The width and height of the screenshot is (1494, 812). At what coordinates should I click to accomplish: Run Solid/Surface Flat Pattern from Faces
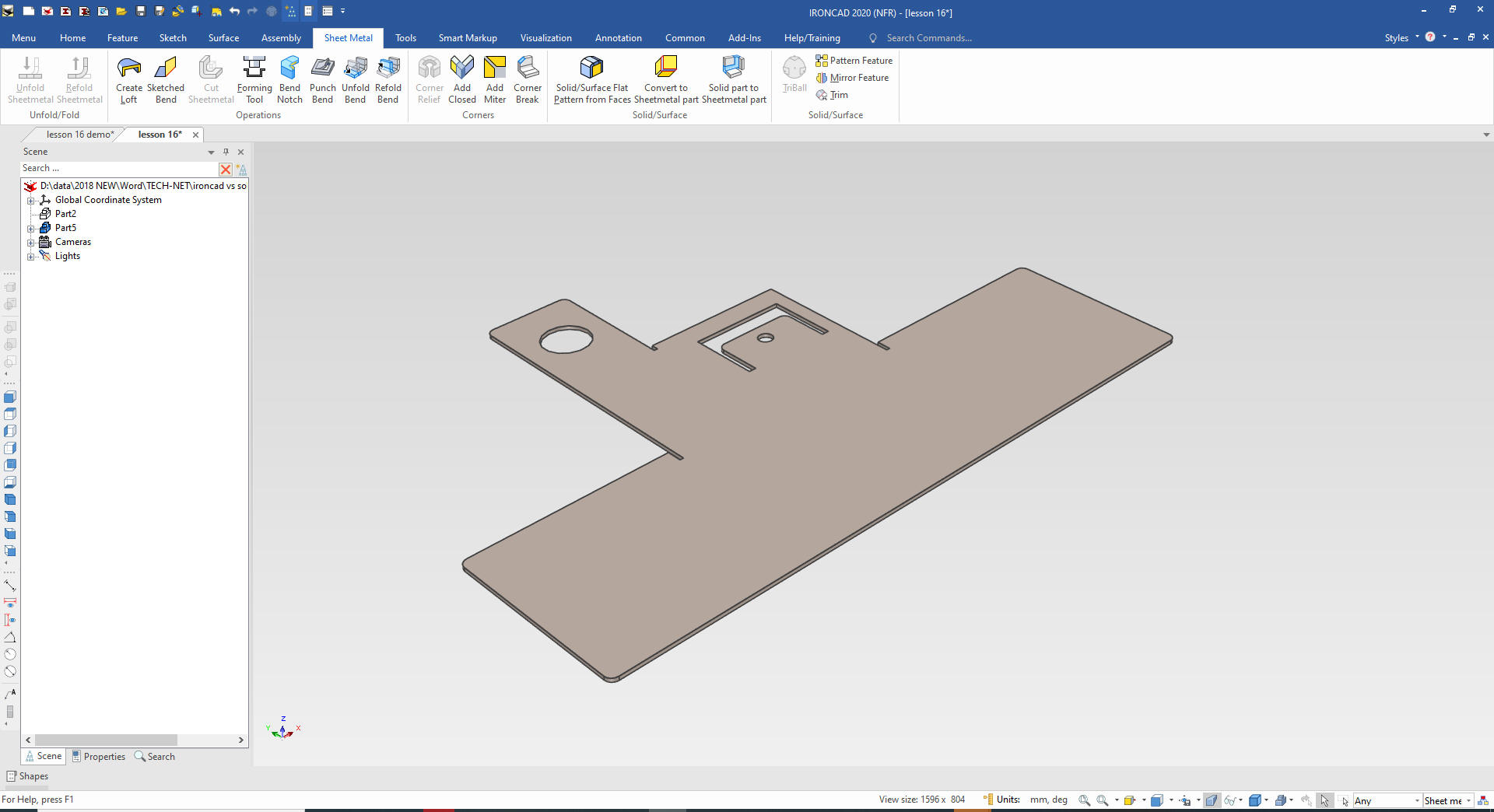pos(592,80)
